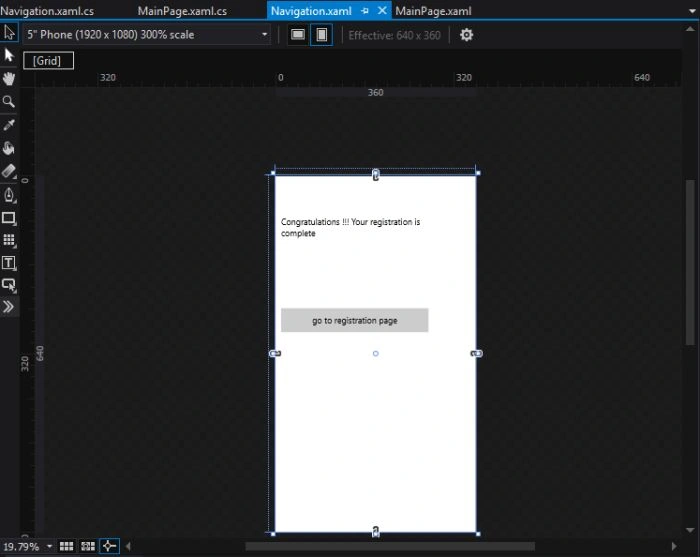Select the Paint Bucket tool
This screenshot has height=557, width=700.
(x=9, y=148)
